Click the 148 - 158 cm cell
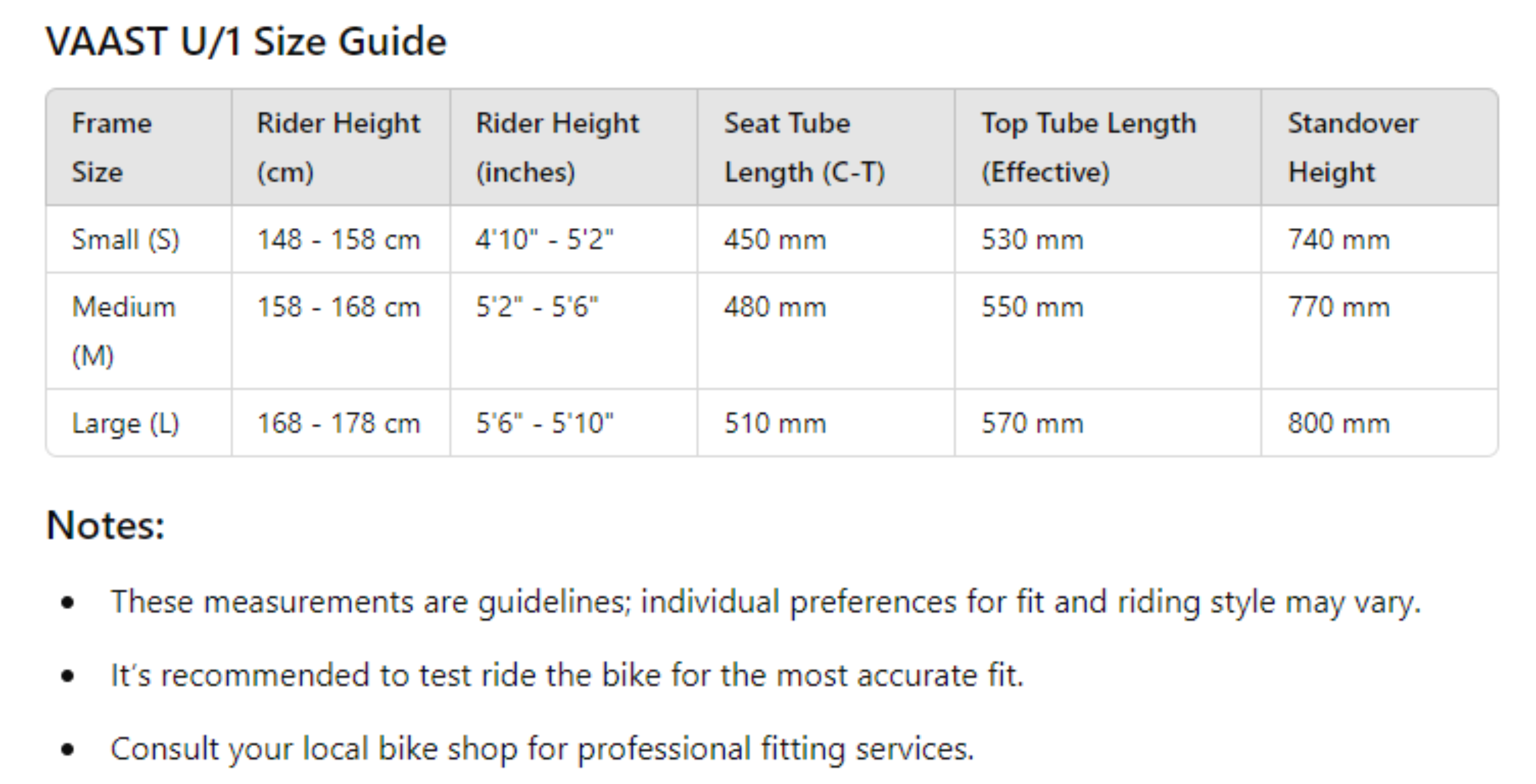 pos(338,240)
